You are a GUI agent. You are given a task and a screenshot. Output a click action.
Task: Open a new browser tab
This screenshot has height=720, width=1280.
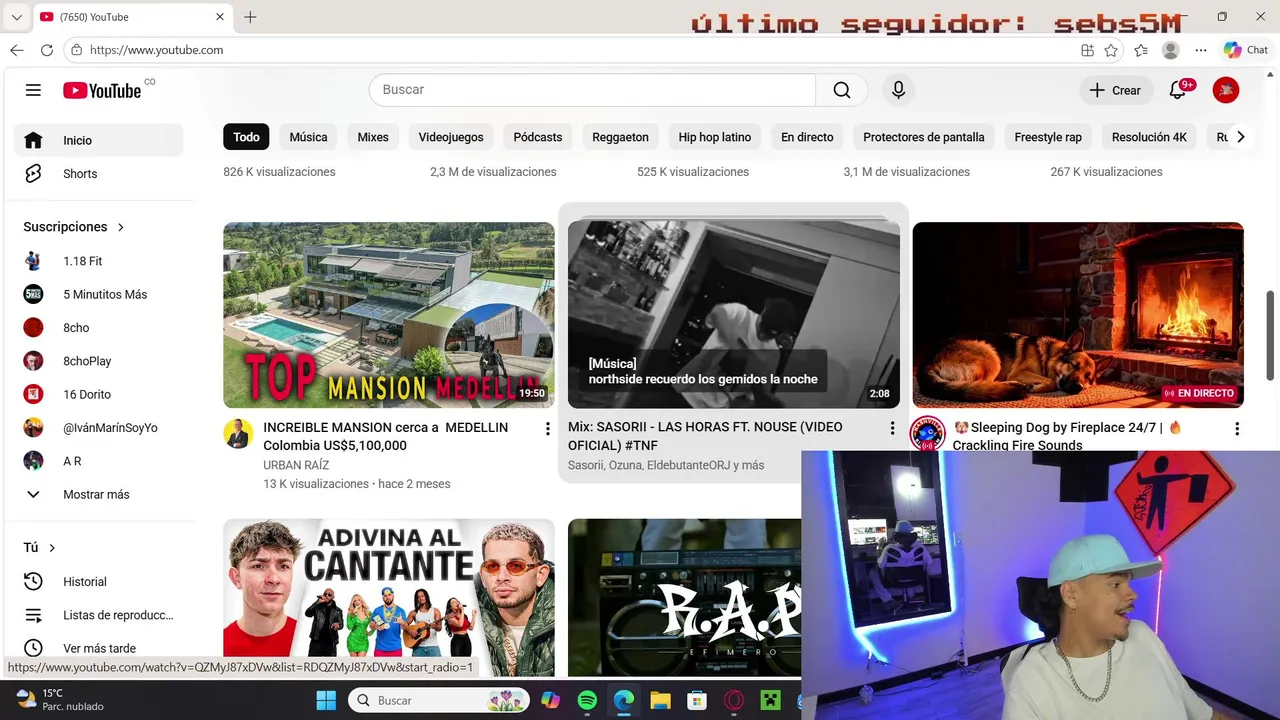[250, 17]
